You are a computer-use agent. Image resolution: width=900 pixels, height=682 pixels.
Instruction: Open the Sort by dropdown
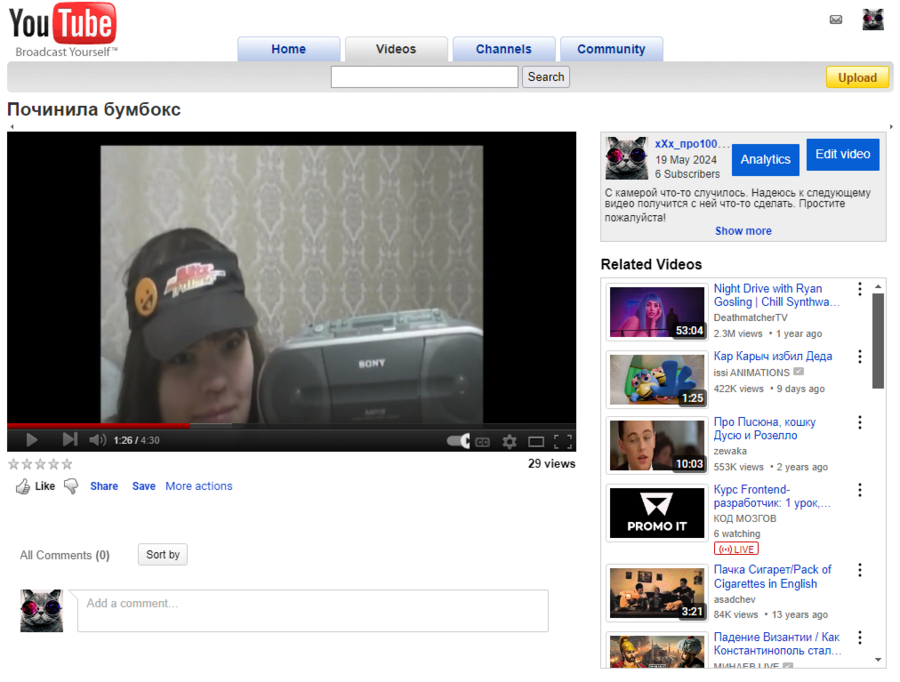[162, 555]
